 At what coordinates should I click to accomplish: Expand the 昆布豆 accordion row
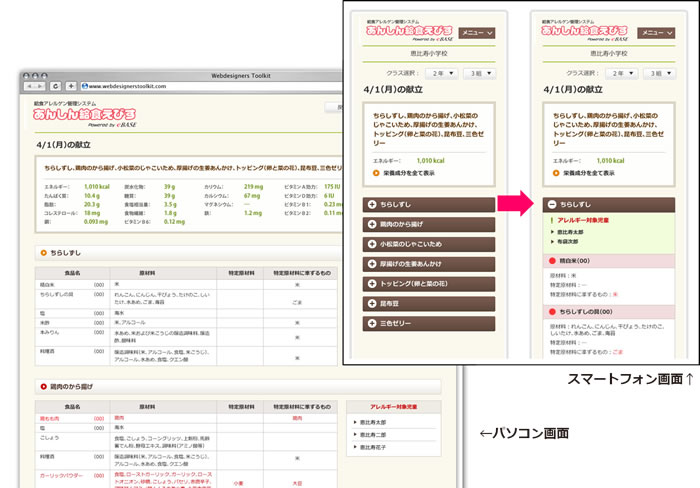429,304
